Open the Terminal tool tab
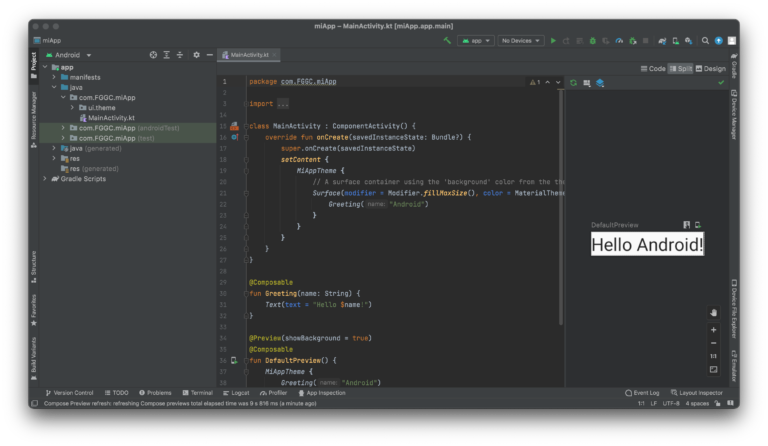The image size is (768, 446). [x=197, y=393]
